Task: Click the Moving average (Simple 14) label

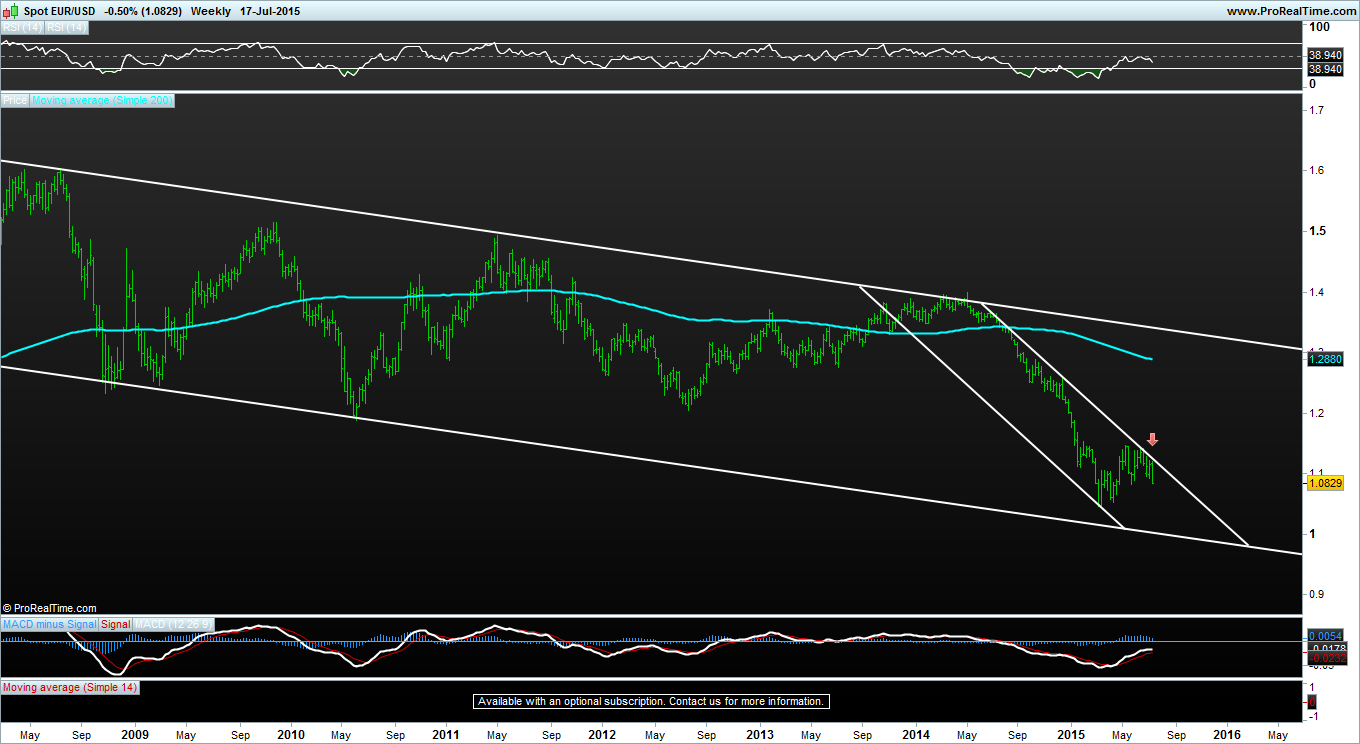Action: click(x=70, y=688)
